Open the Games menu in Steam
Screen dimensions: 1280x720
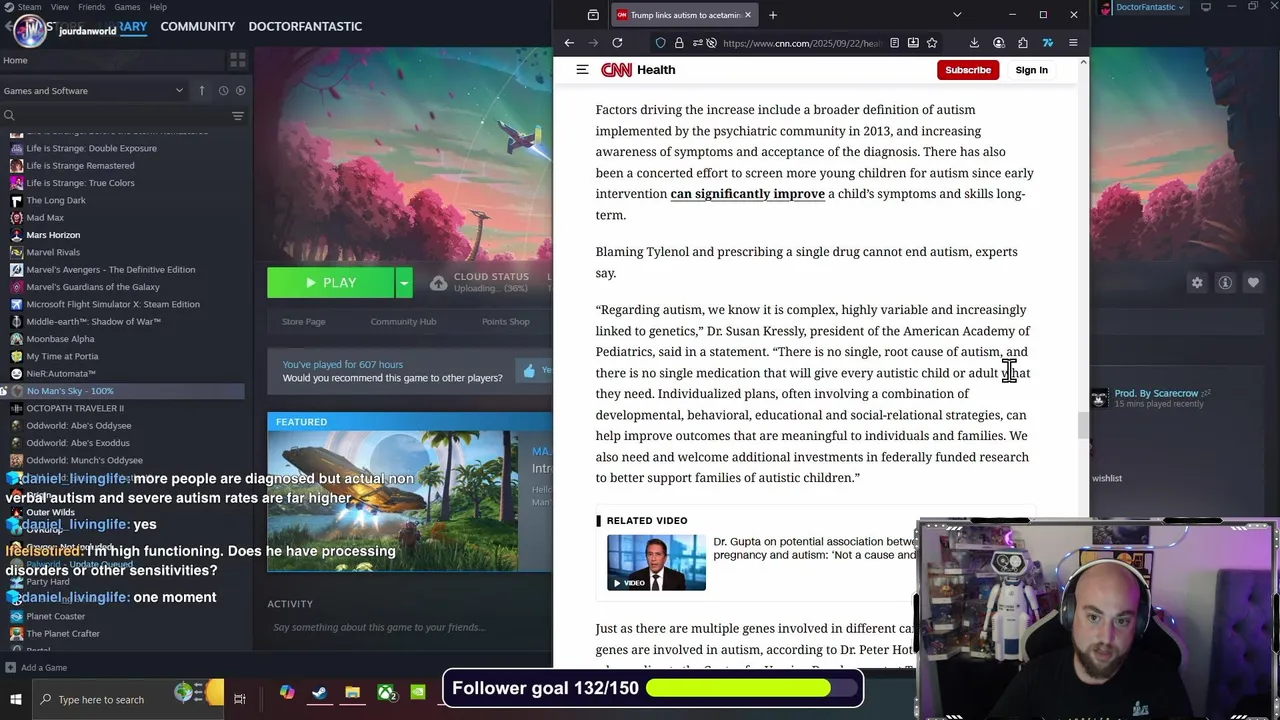pos(127,7)
